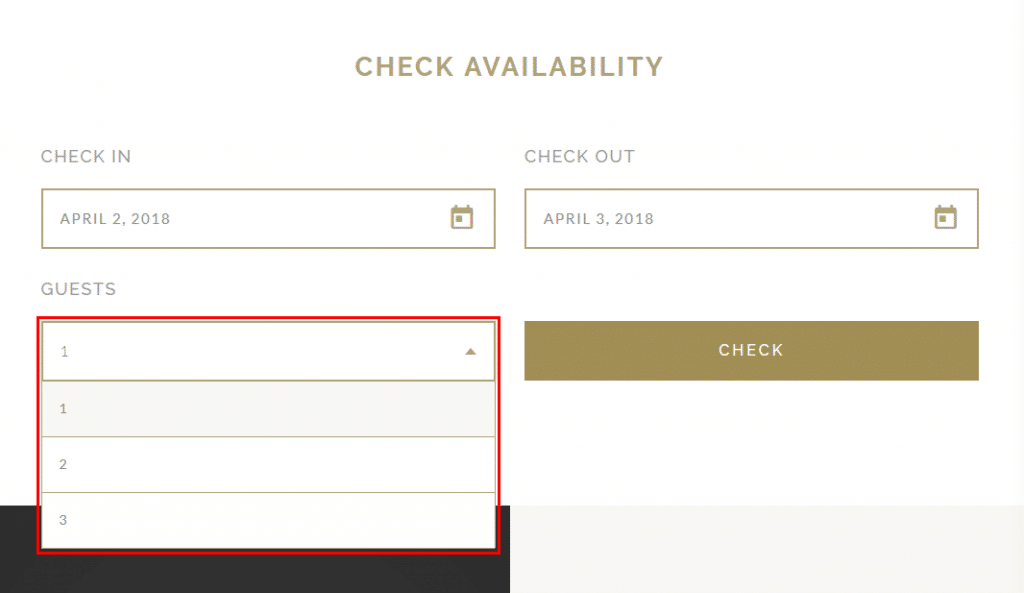The width and height of the screenshot is (1024, 593).
Task: Open the check-in calendar icon
Action: pyautogui.click(x=461, y=217)
